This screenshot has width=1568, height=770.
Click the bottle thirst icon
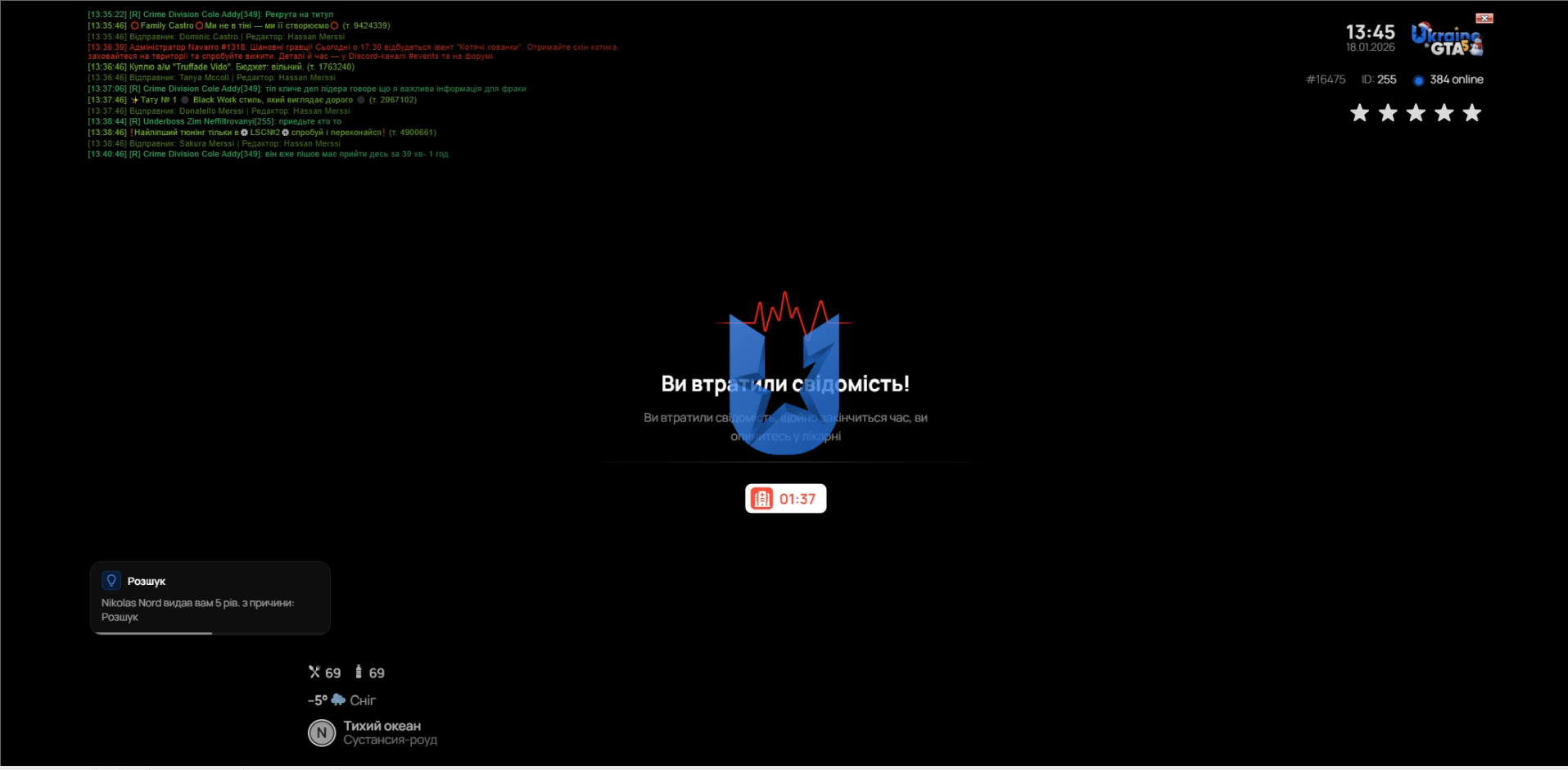point(359,673)
